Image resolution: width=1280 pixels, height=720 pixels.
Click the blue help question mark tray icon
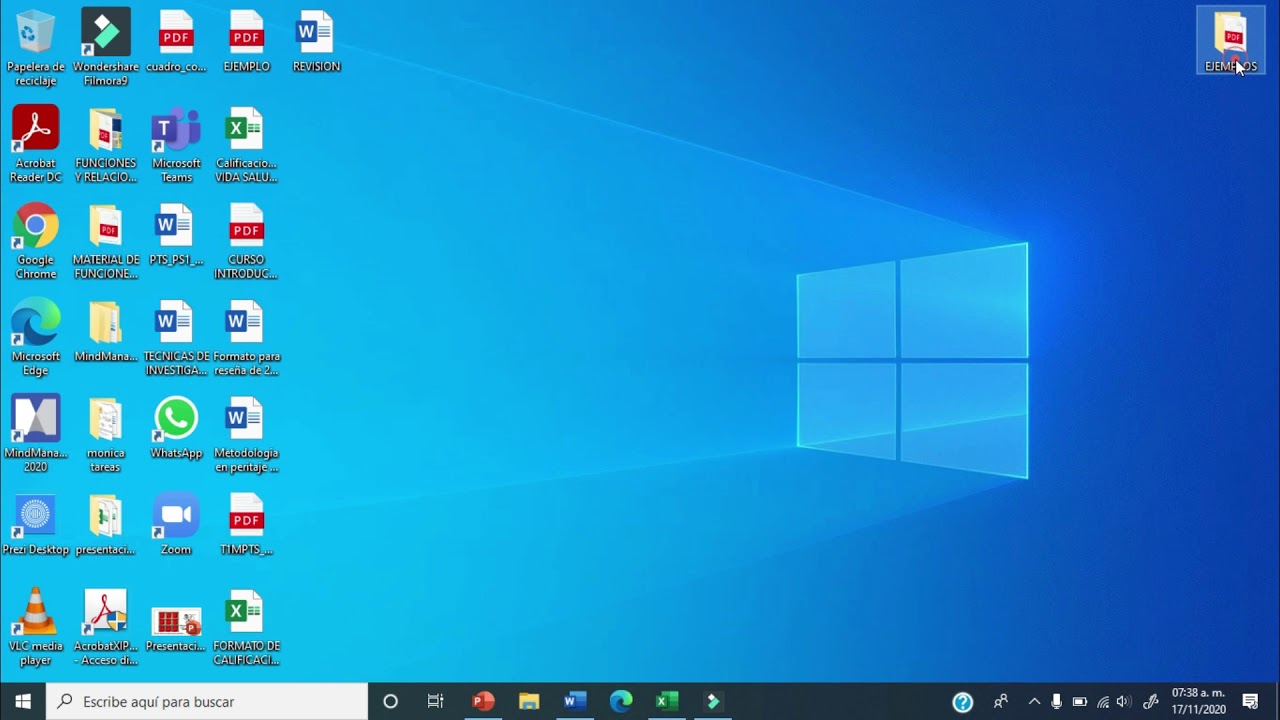[963, 702]
